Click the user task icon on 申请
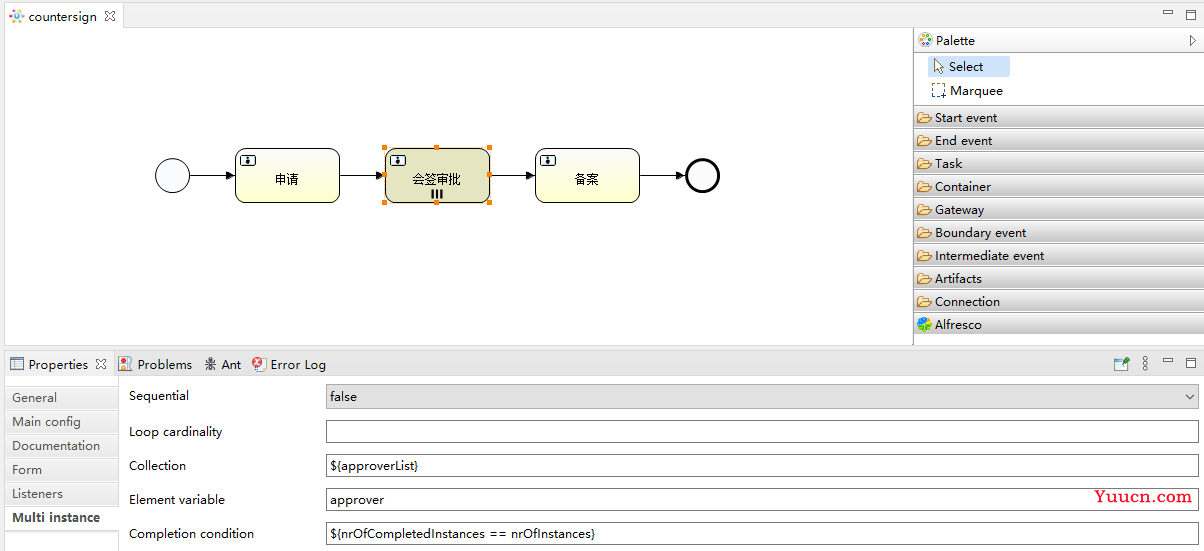 click(x=248, y=160)
